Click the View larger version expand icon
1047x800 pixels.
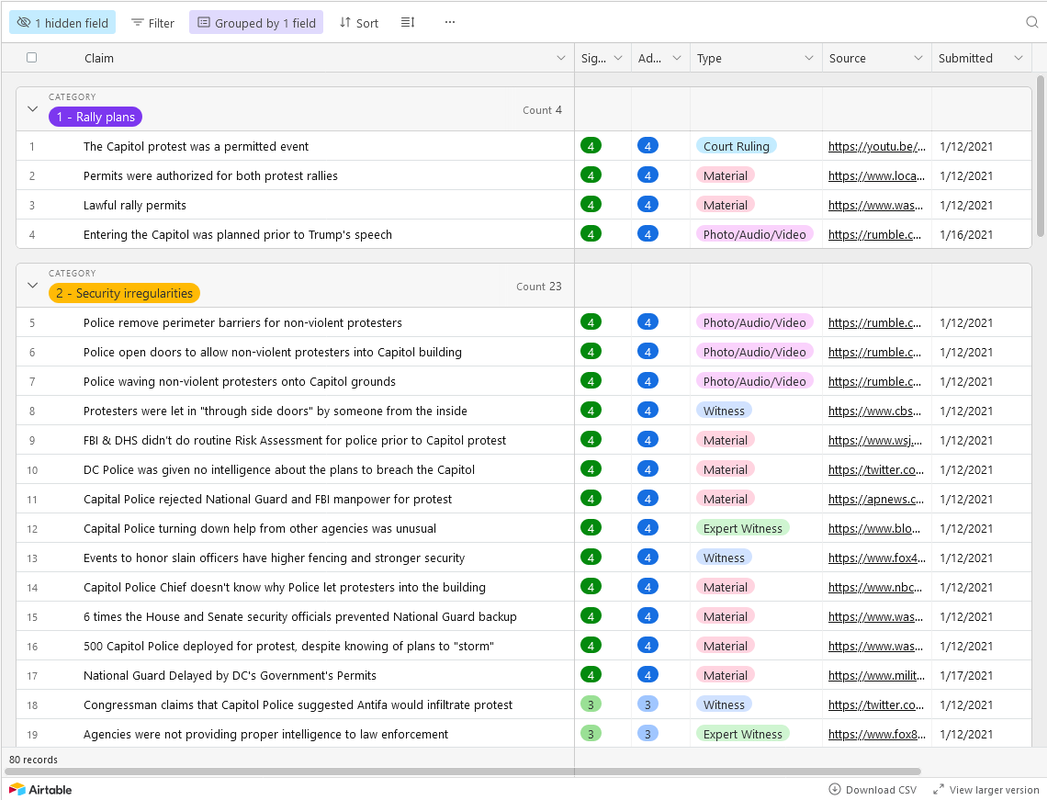tap(938, 789)
